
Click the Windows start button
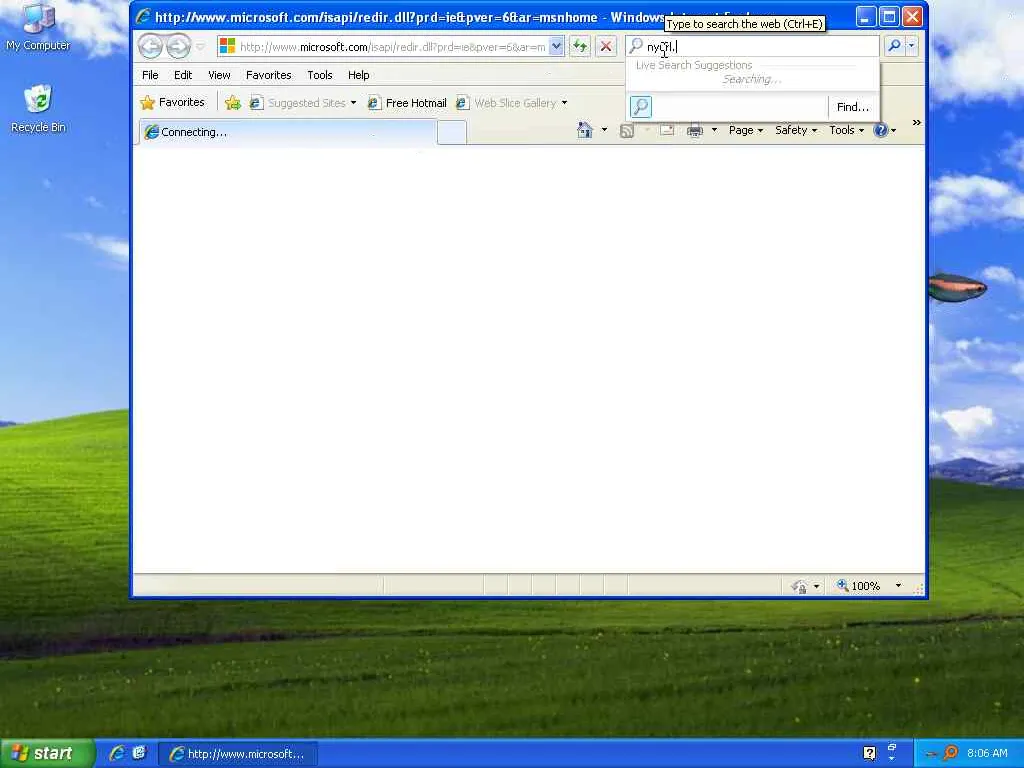[47, 754]
